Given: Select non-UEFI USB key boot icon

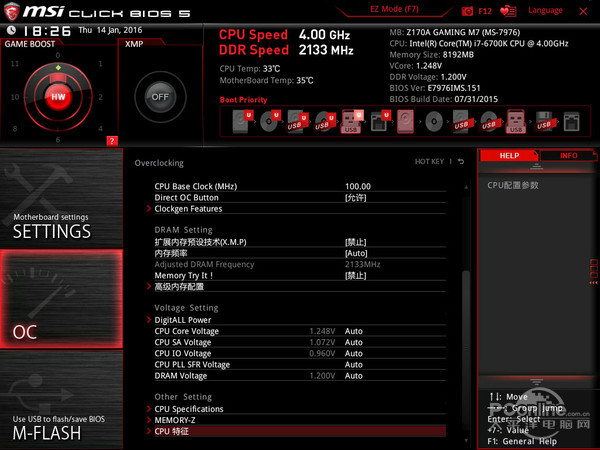Looking at the screenshot, I should [516, 122].
